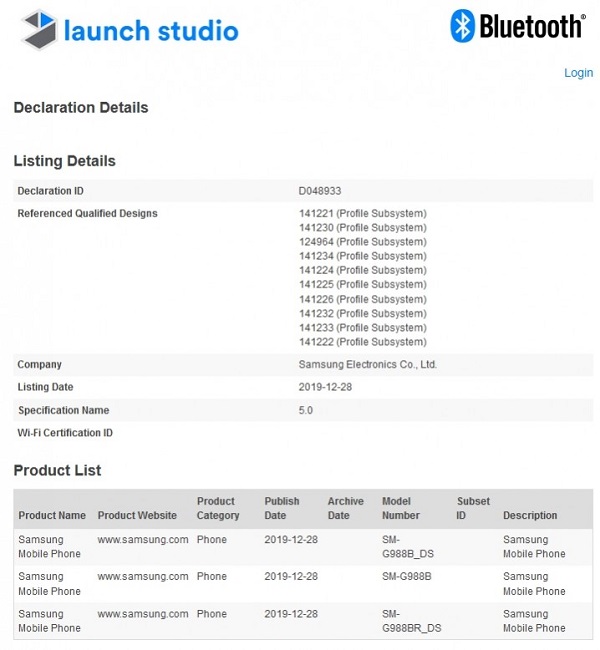600x650 pixels.
Task: Select design 141225 (Profile Subsystem)
Action: click(362, 284)
